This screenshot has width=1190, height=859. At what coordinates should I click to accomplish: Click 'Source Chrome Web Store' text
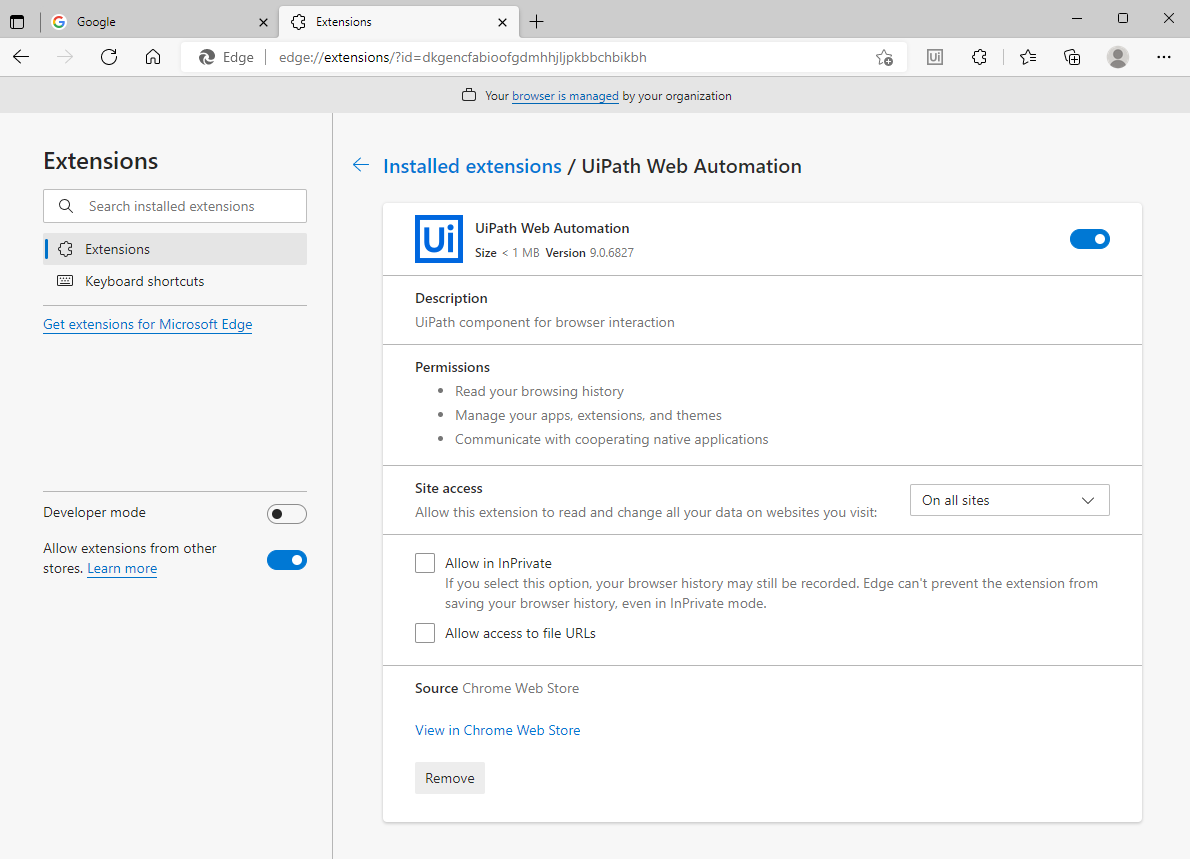(497, 688)
